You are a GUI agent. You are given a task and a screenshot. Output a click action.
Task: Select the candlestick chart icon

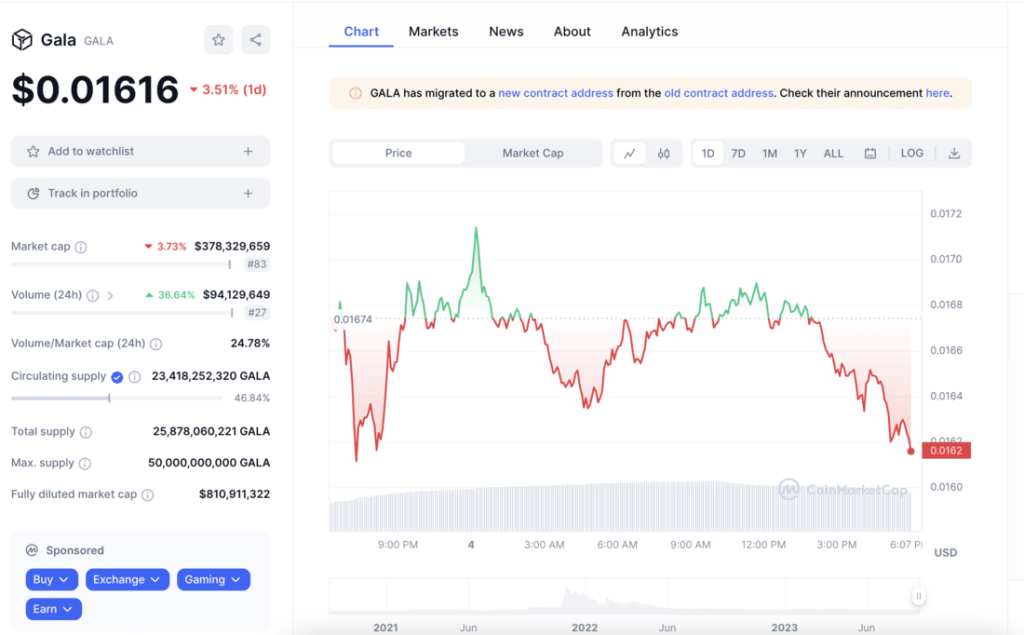663,153
